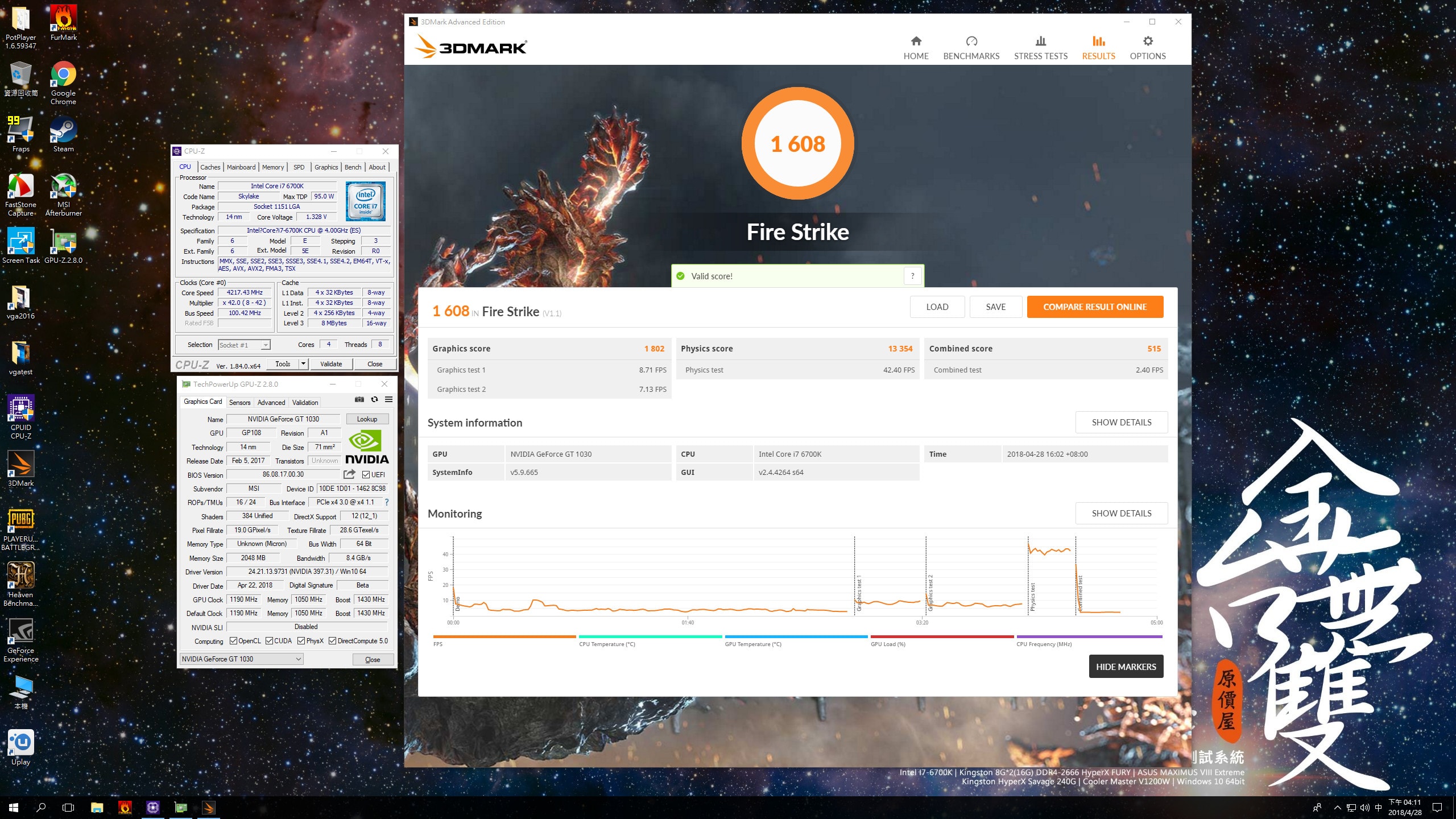1456x819 pixels.
Task: Launch the Uplay desktop shortcut
Action: tap(20, 748)
